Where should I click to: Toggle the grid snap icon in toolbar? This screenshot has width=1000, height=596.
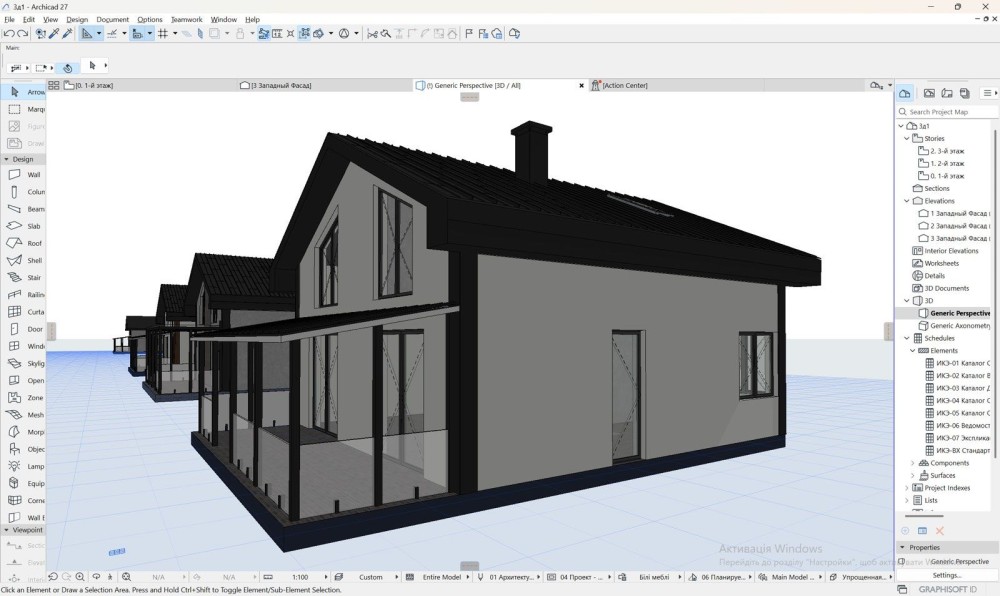click(x=162, y=33)
